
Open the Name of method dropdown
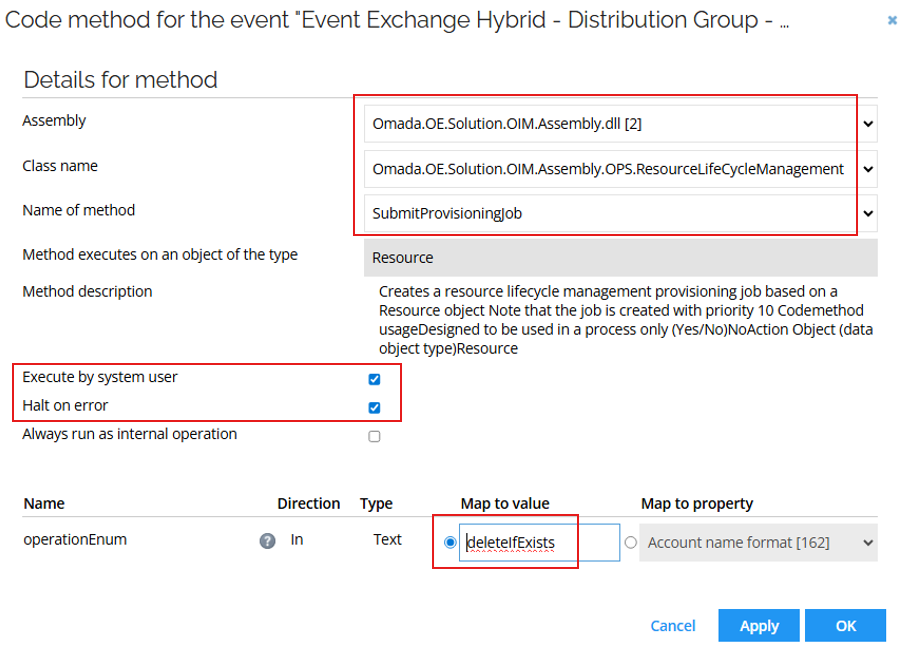866,213
